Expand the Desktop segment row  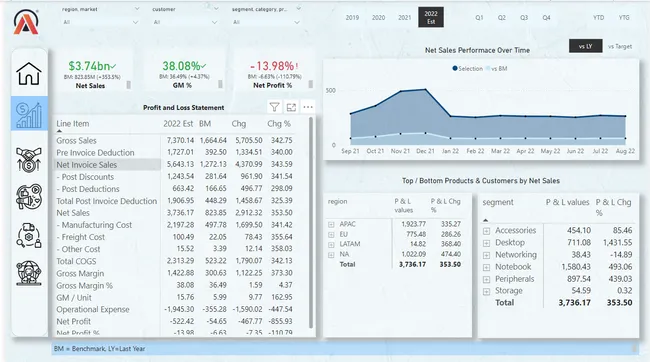point(487,243)
